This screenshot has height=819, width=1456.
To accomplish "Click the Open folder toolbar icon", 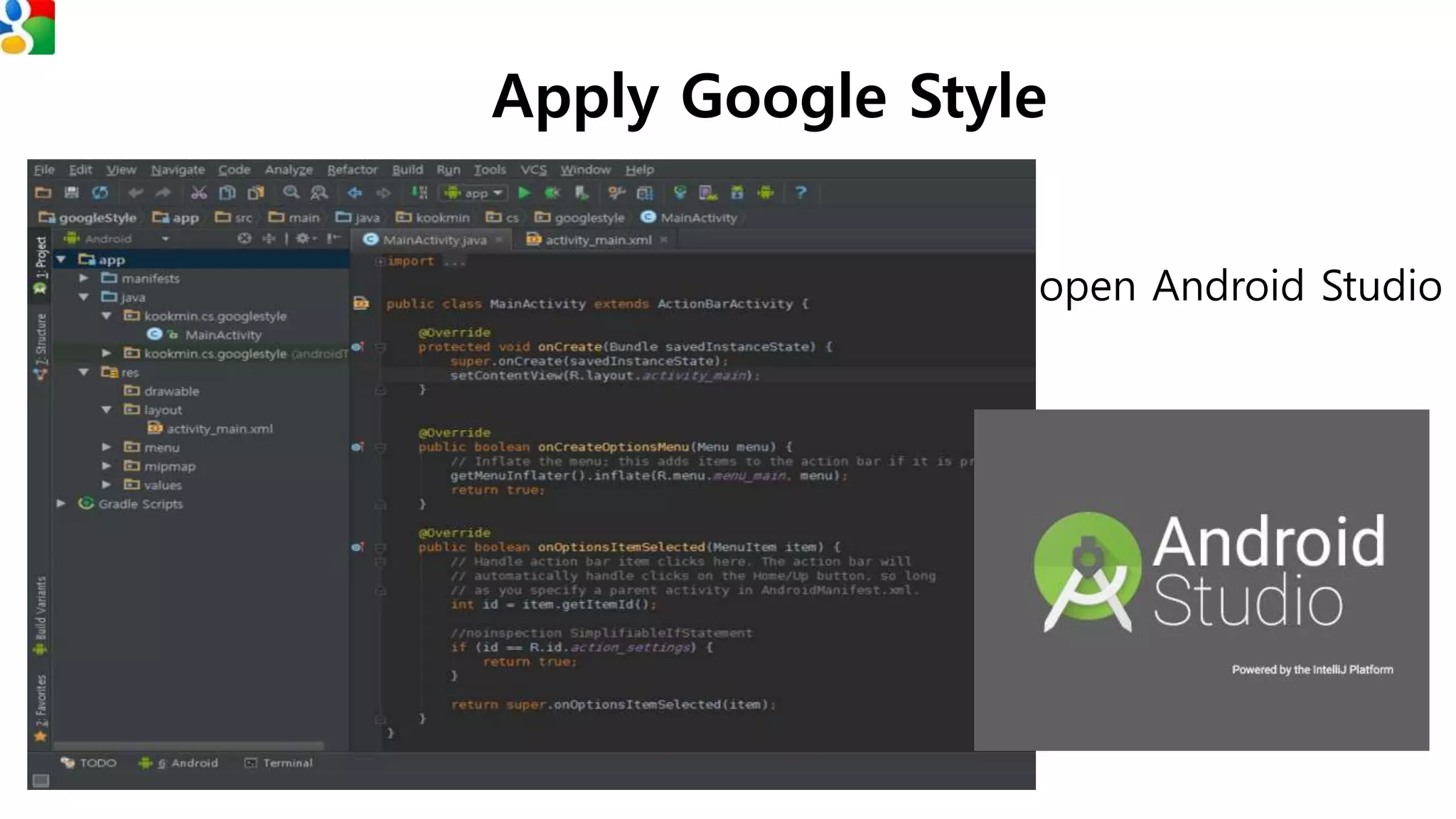I will pos(43,193).
